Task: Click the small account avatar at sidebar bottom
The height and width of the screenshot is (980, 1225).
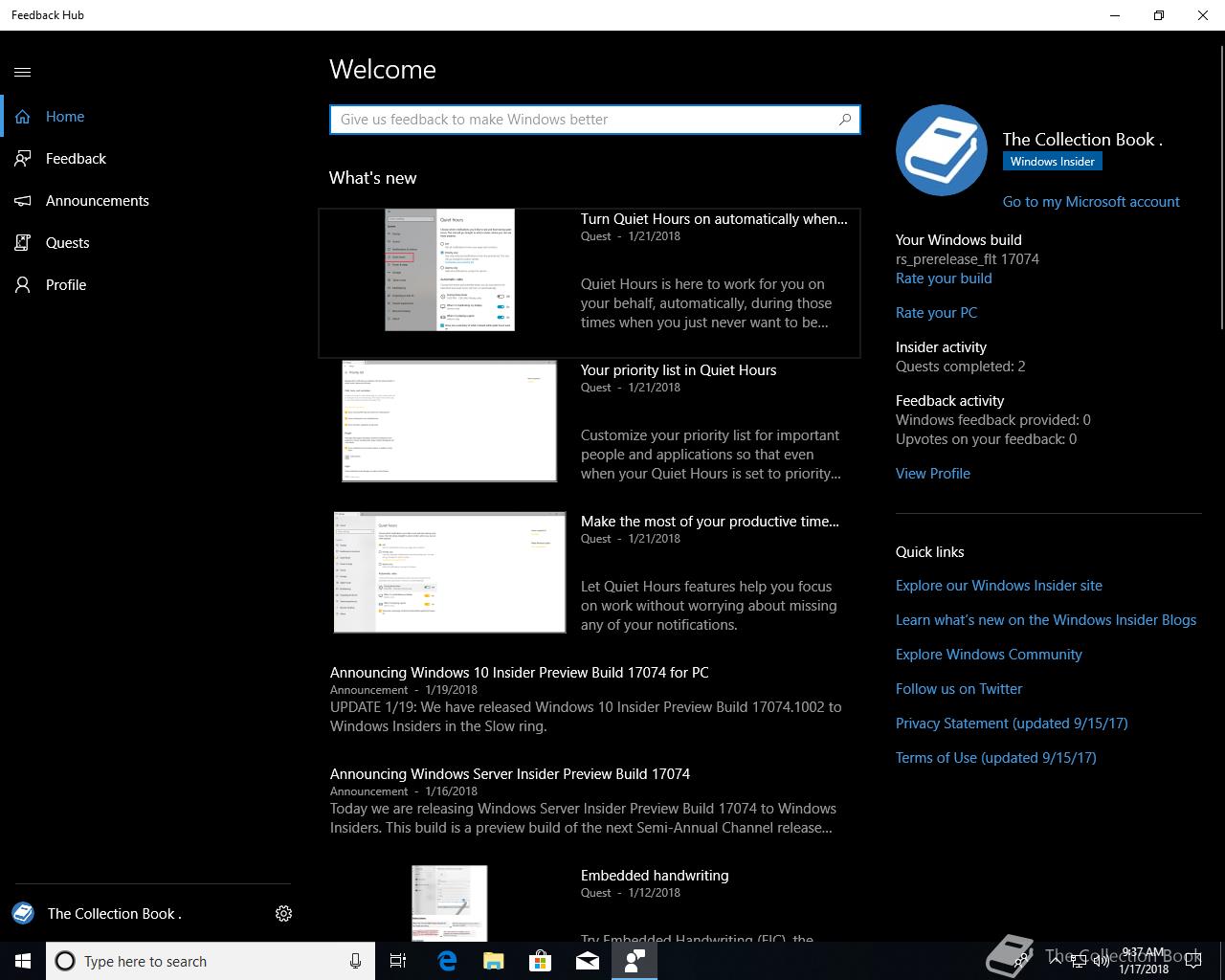Action: pos(23,913)
